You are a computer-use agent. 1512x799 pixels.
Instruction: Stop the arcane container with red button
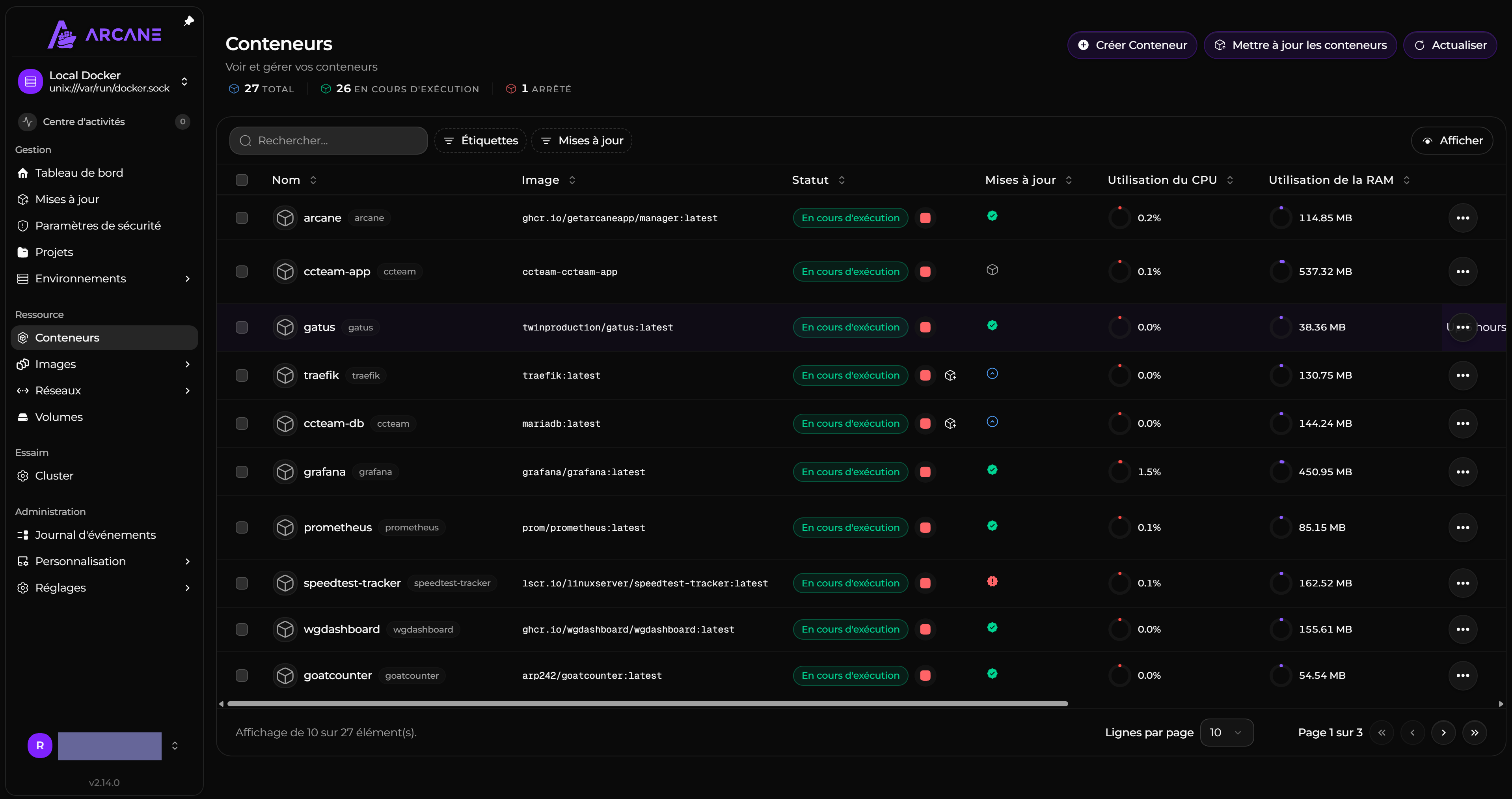pos(925,218)
